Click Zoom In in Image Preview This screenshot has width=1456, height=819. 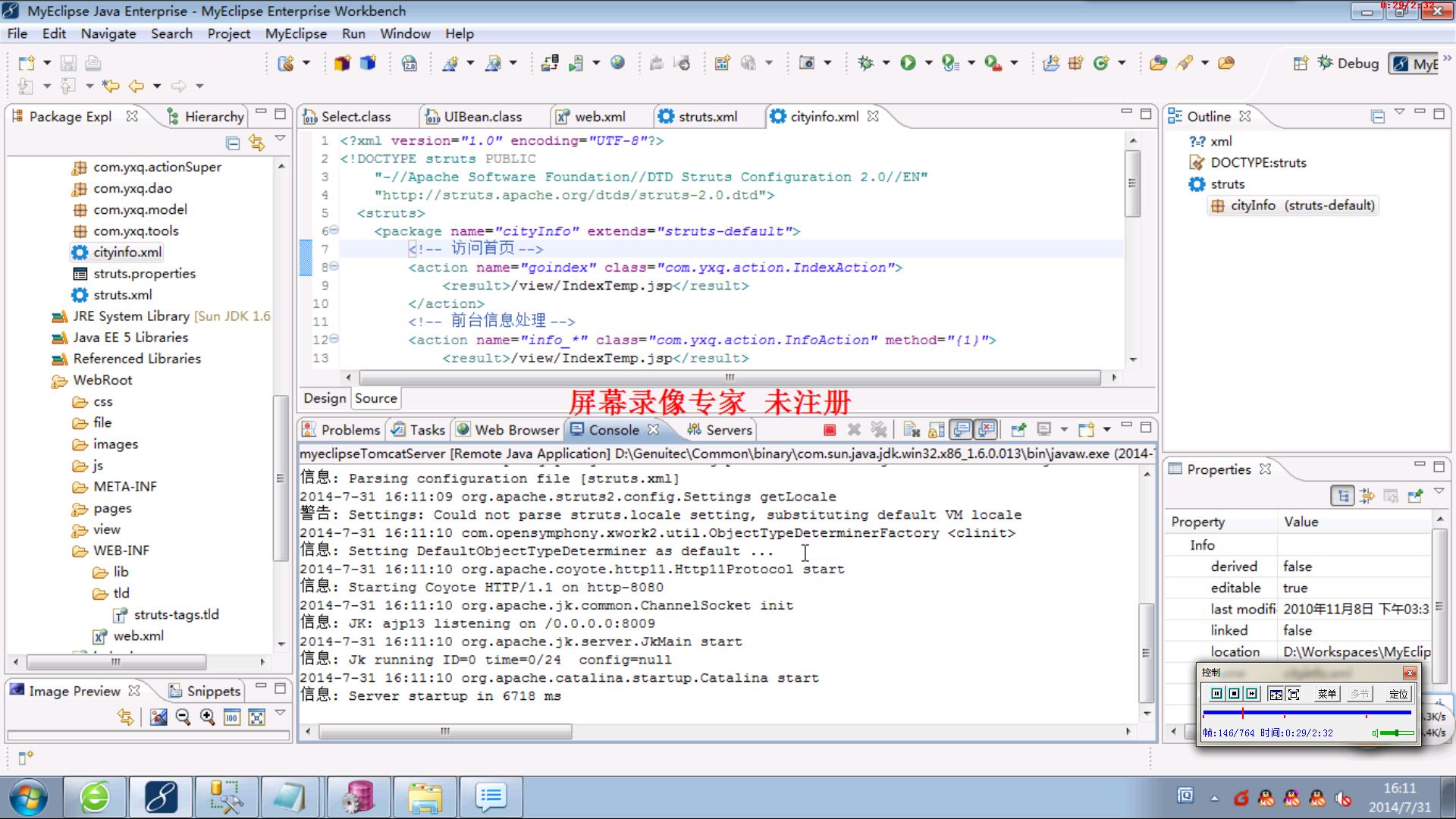pyautogui.click(x=207, y=717)
